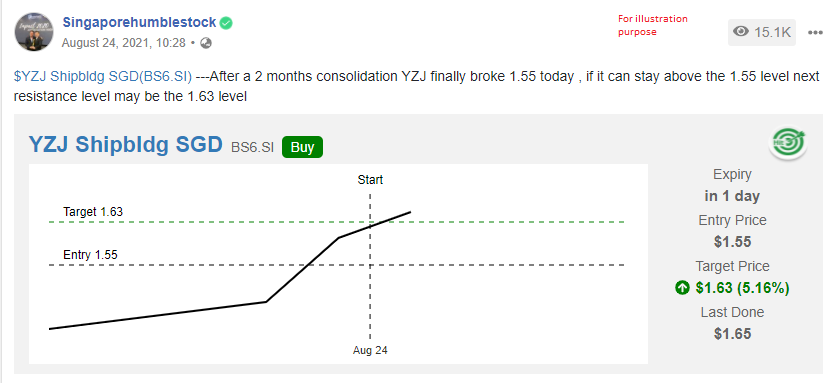Click the green target hit bullseye icon
834x383 pixels.
(788, 144)
